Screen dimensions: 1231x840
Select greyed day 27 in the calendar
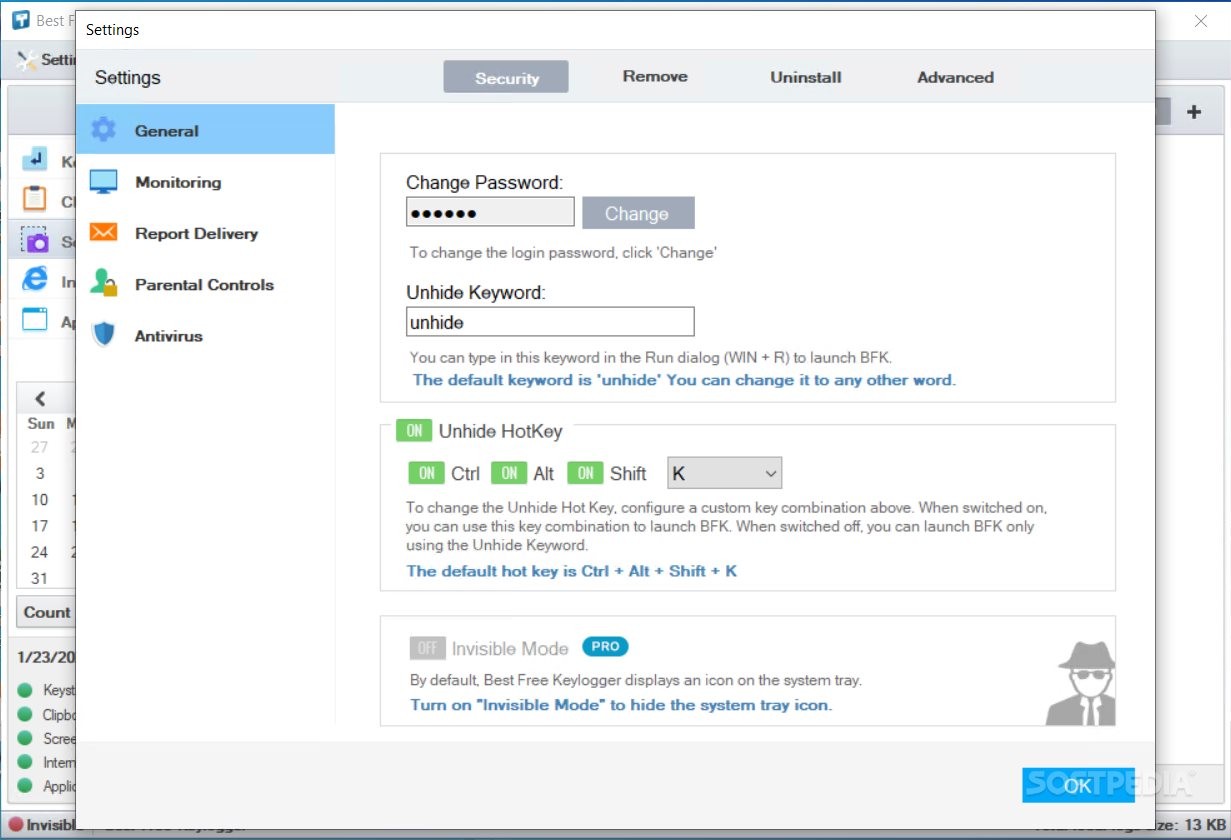pos(40,447)
